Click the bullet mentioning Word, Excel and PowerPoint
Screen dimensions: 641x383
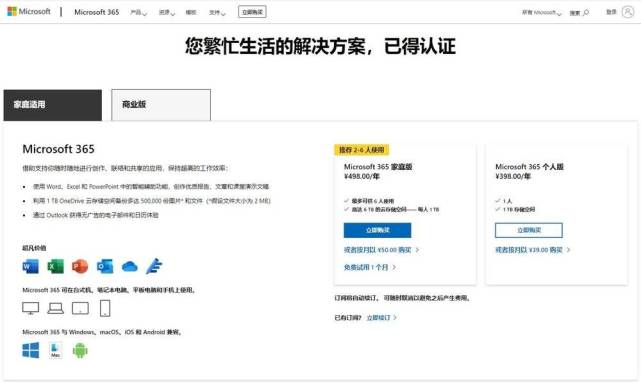point(151,187)
